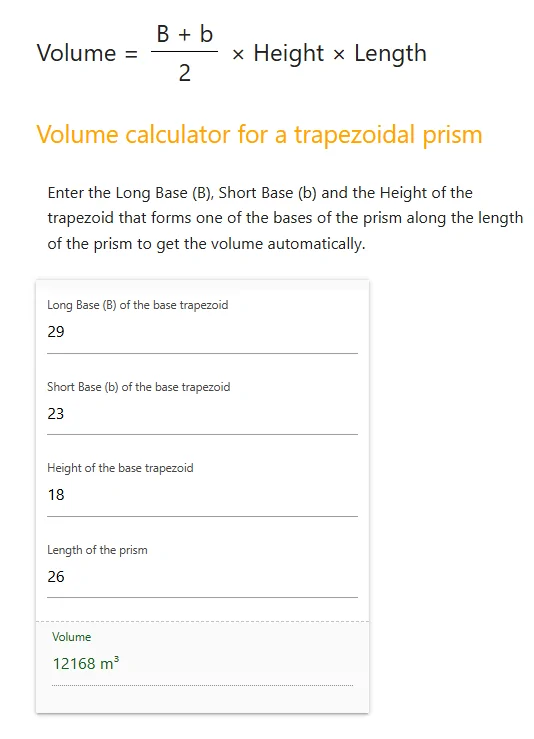534x739 pixels.
Task: Click the "Length of the prism" label
Action: [x=97, y=550]
